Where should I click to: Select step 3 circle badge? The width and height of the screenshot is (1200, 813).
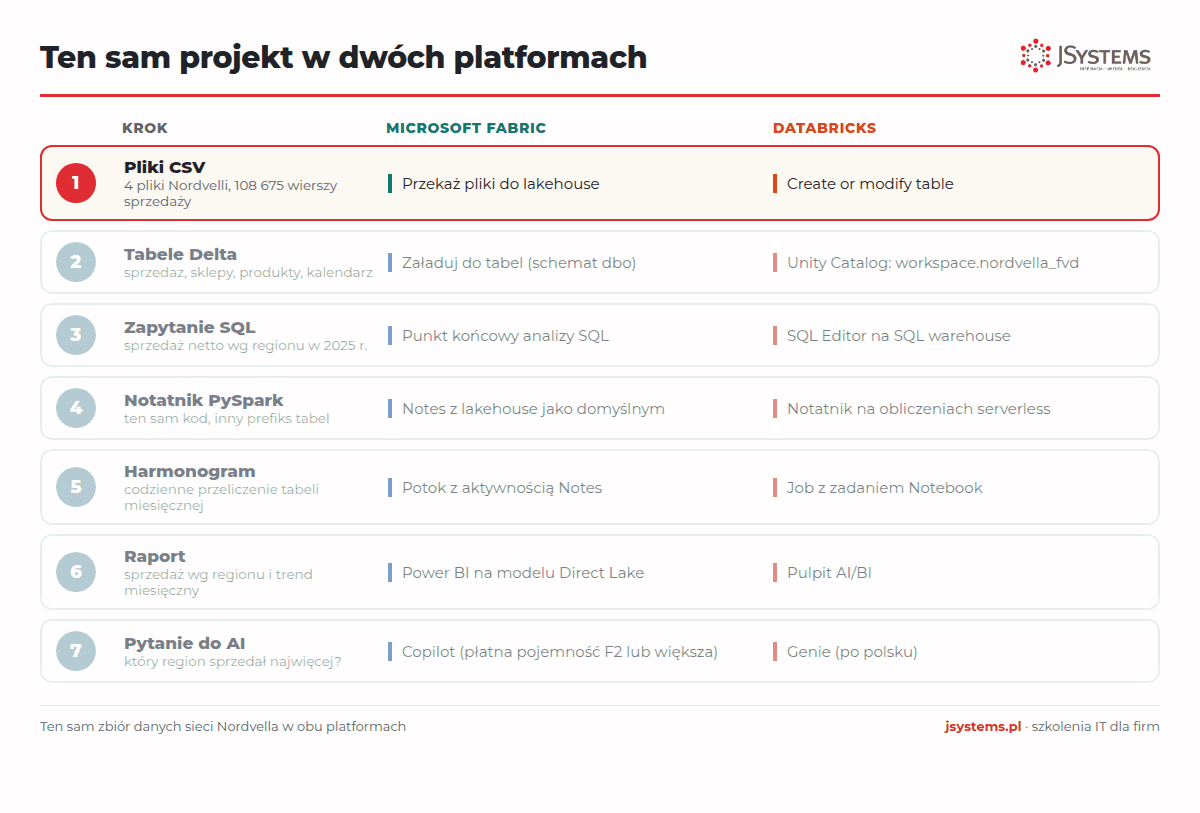[x=76, y=335]
